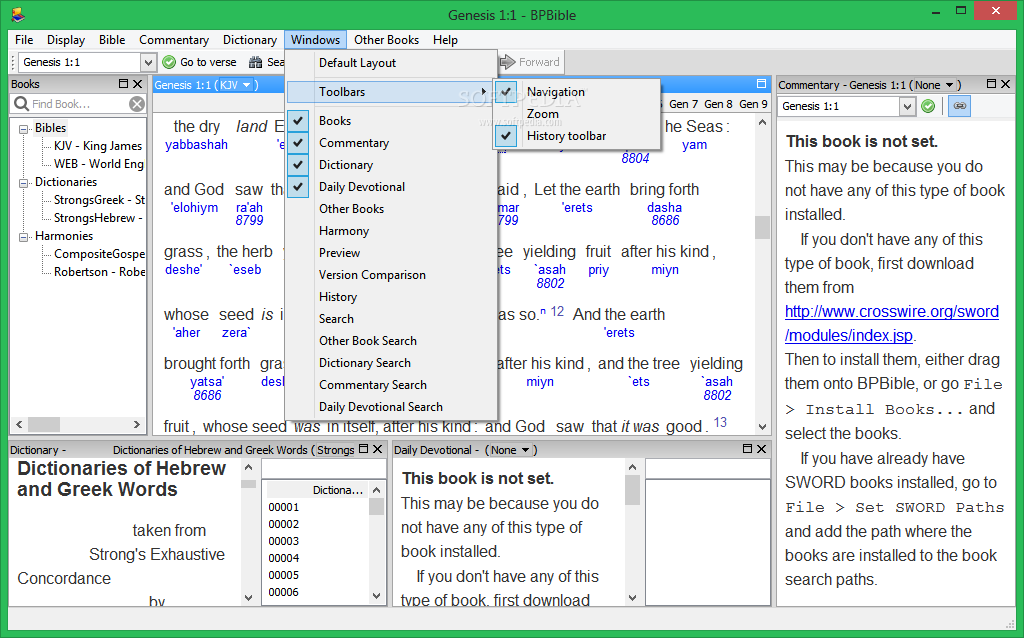Click Gen 8 chapter link
Image resolution: width=1024 pixels, height=638 pixels.
718,104
